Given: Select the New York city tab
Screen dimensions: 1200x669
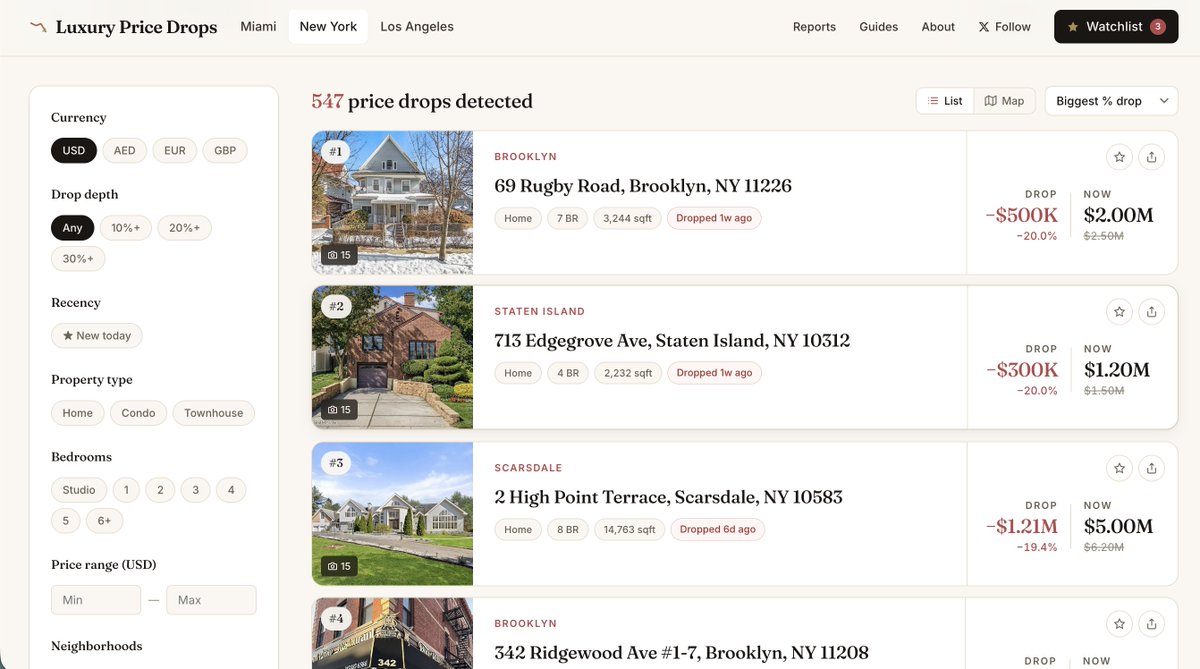Looking at the screenshot, I should pyautogui.click(x=328, y=27).
